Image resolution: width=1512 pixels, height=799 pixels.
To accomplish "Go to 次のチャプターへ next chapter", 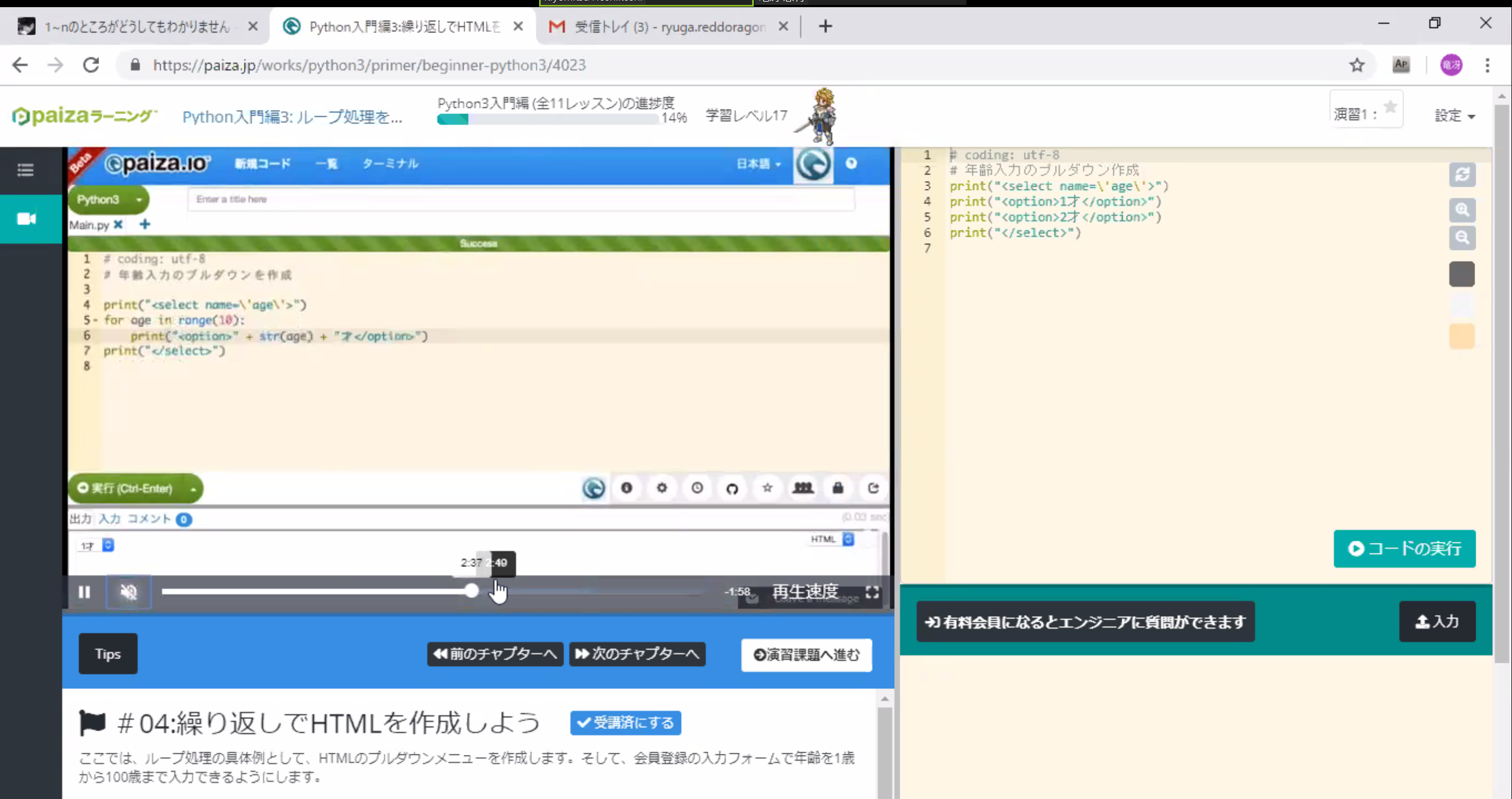I will pos(638,654).
